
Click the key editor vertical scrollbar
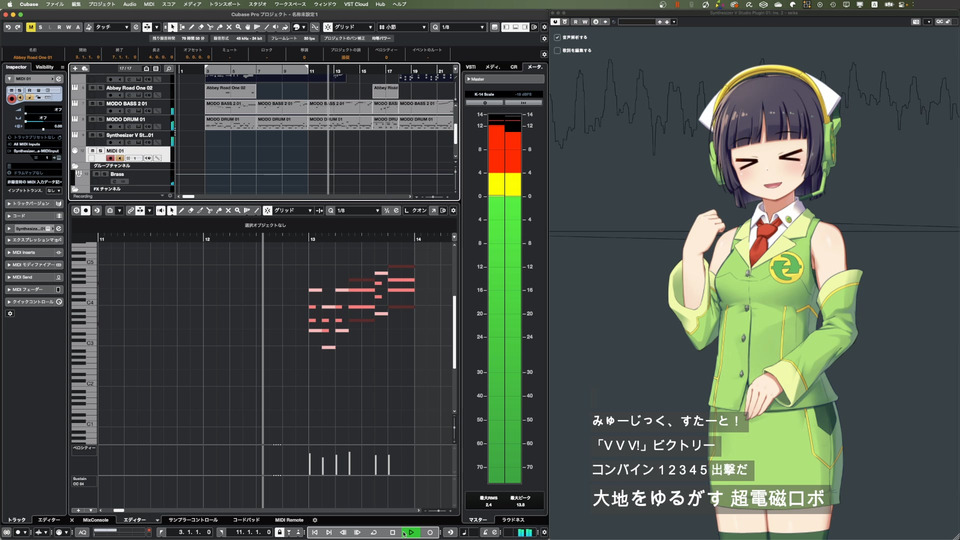click(x=454, y=332)
